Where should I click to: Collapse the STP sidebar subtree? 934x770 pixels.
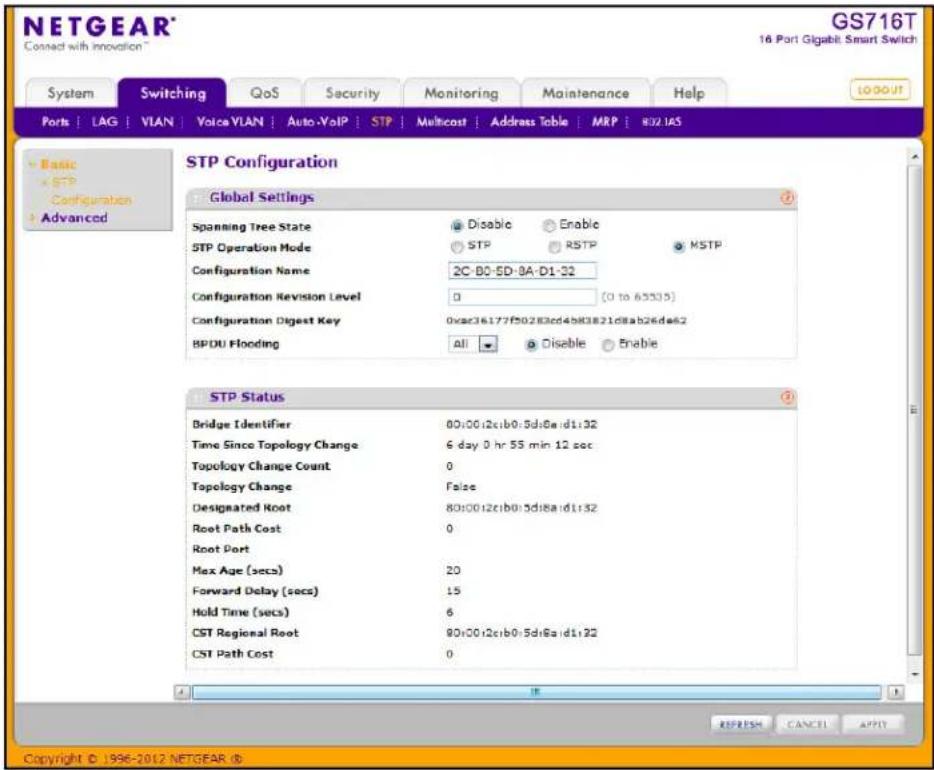pos(45,182)
